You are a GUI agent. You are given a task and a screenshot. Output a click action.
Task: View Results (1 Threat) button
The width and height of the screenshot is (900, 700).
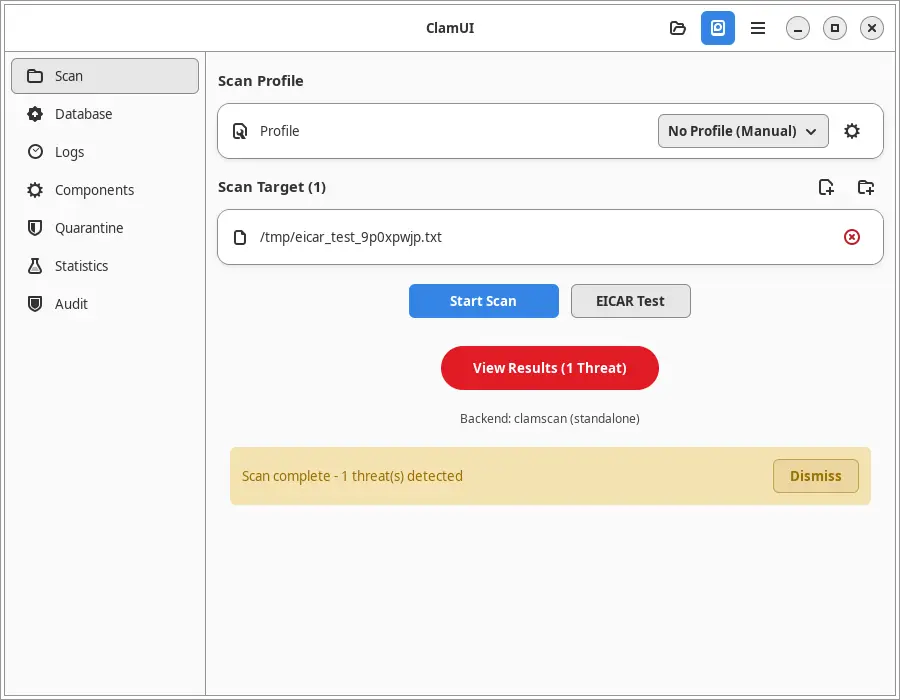(x=549, y=368)
